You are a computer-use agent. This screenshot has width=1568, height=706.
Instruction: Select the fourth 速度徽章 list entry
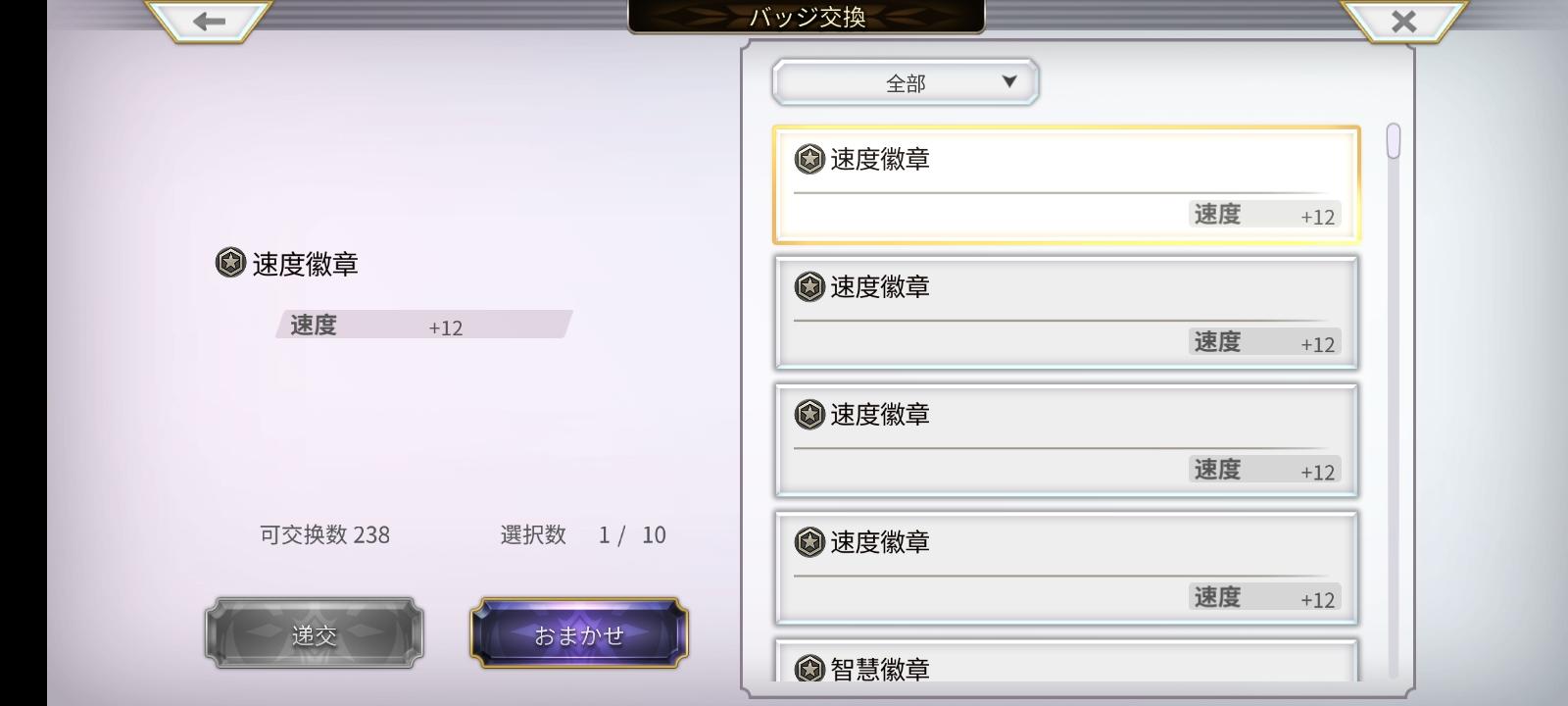(1066, 568)
